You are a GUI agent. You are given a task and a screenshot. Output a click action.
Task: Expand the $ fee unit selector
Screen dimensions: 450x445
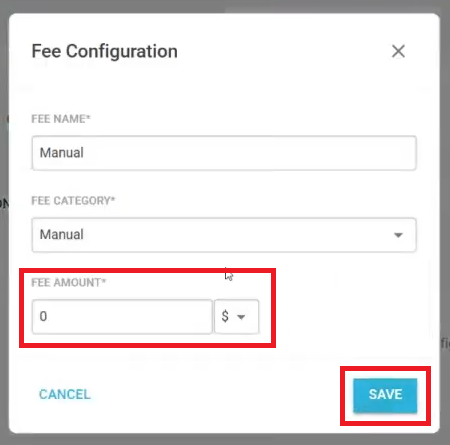(236, 316)
